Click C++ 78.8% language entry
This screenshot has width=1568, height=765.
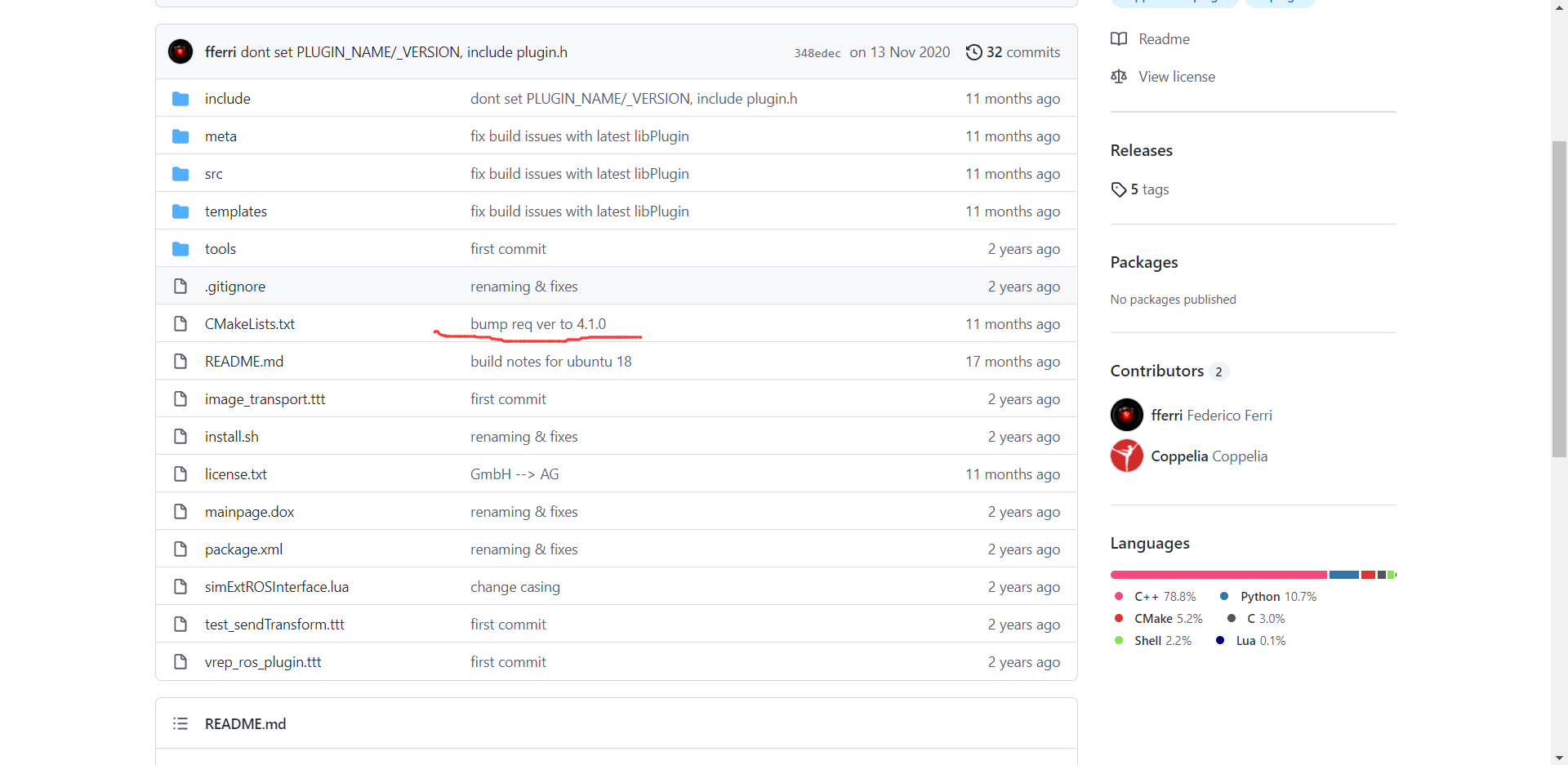tap(1156, 597)
